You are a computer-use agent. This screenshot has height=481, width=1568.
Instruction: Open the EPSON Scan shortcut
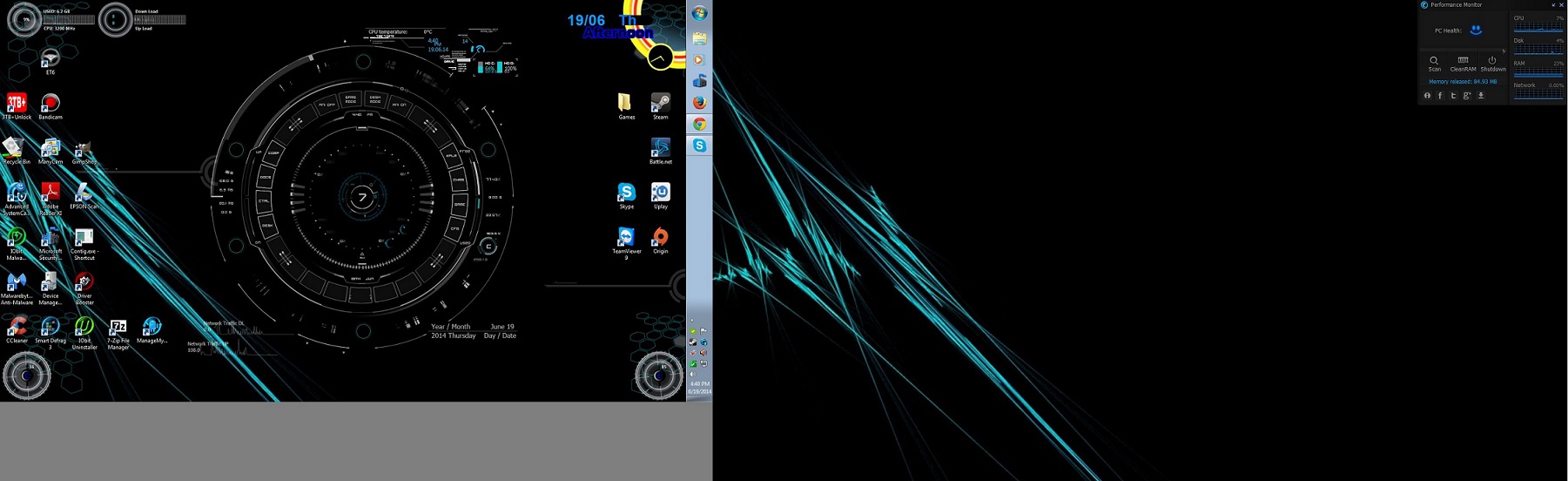[84, 195]
